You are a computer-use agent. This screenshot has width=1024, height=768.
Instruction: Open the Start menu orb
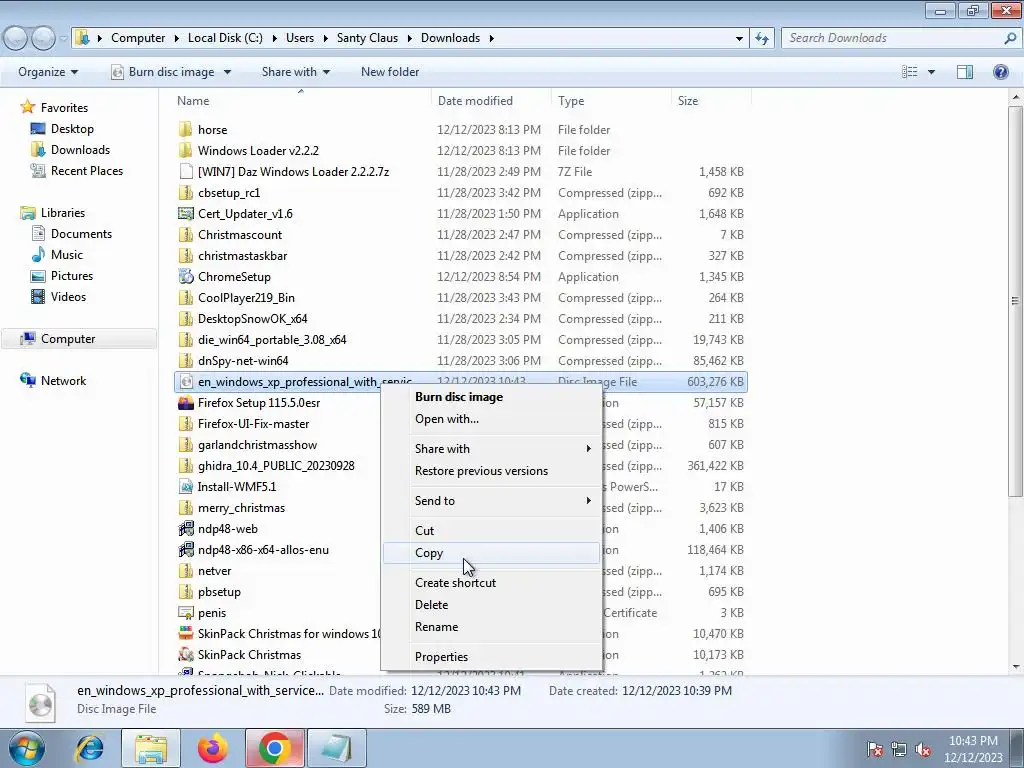[26, 748]
